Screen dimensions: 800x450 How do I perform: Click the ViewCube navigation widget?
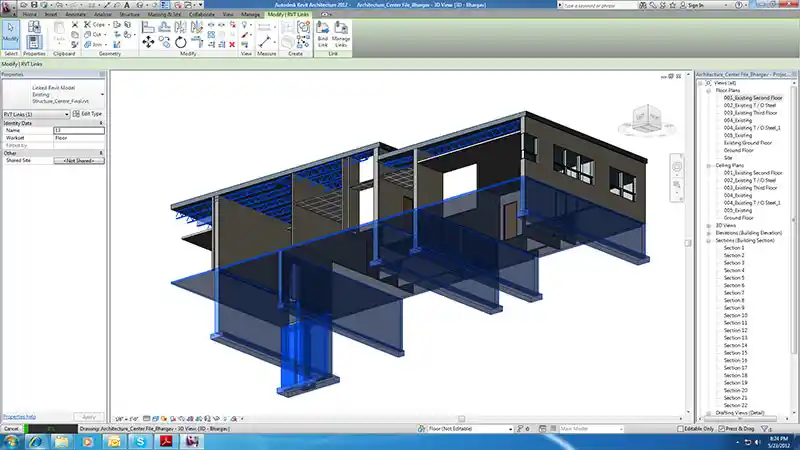click(647, 120)
